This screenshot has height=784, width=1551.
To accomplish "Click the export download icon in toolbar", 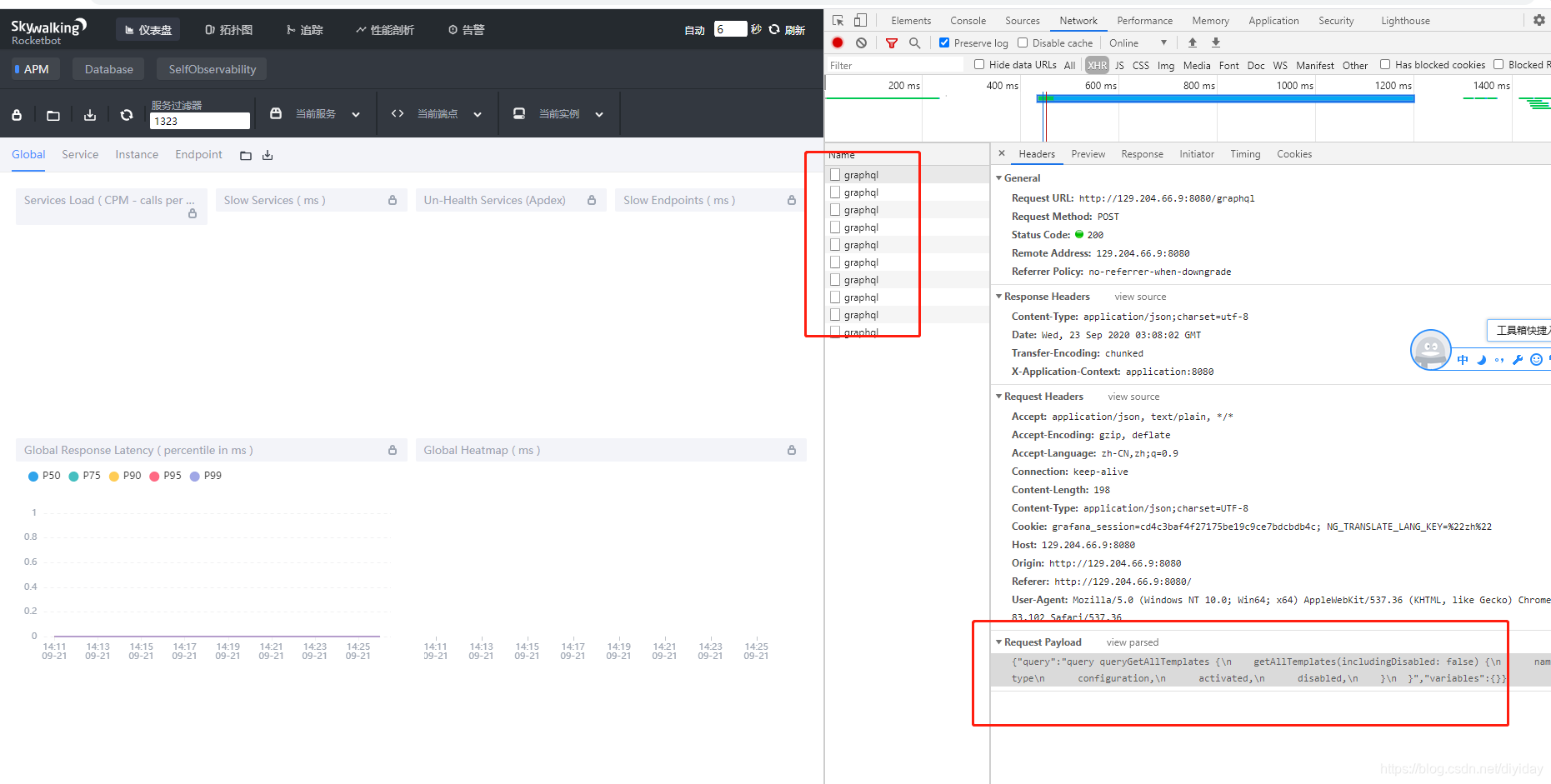I will click(x=90, y=115).
